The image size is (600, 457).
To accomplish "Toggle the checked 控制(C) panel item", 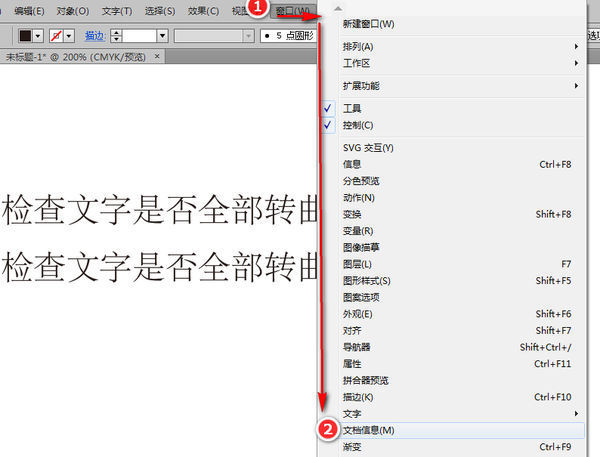I will click(357, 125).
